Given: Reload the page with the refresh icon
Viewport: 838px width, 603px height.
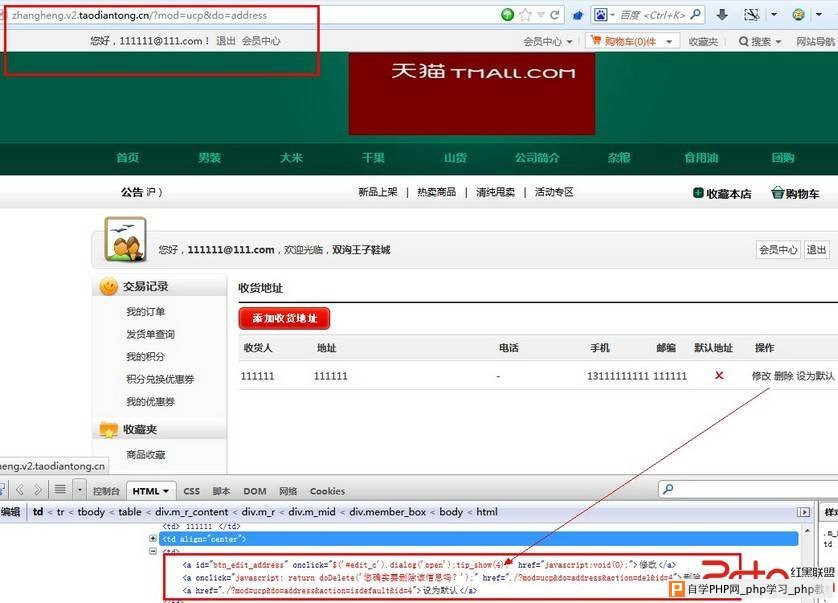Looking at the screenshot, I should coord(555,15).
